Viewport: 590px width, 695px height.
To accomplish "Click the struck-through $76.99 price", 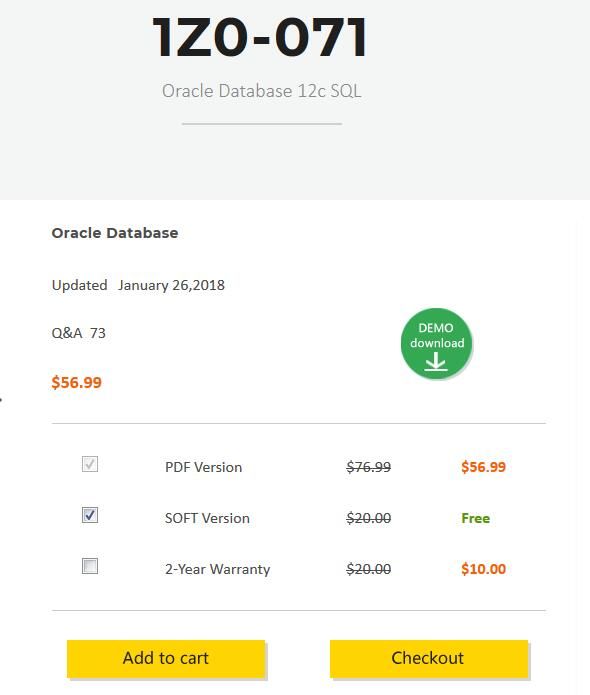I will click(368, 467).
